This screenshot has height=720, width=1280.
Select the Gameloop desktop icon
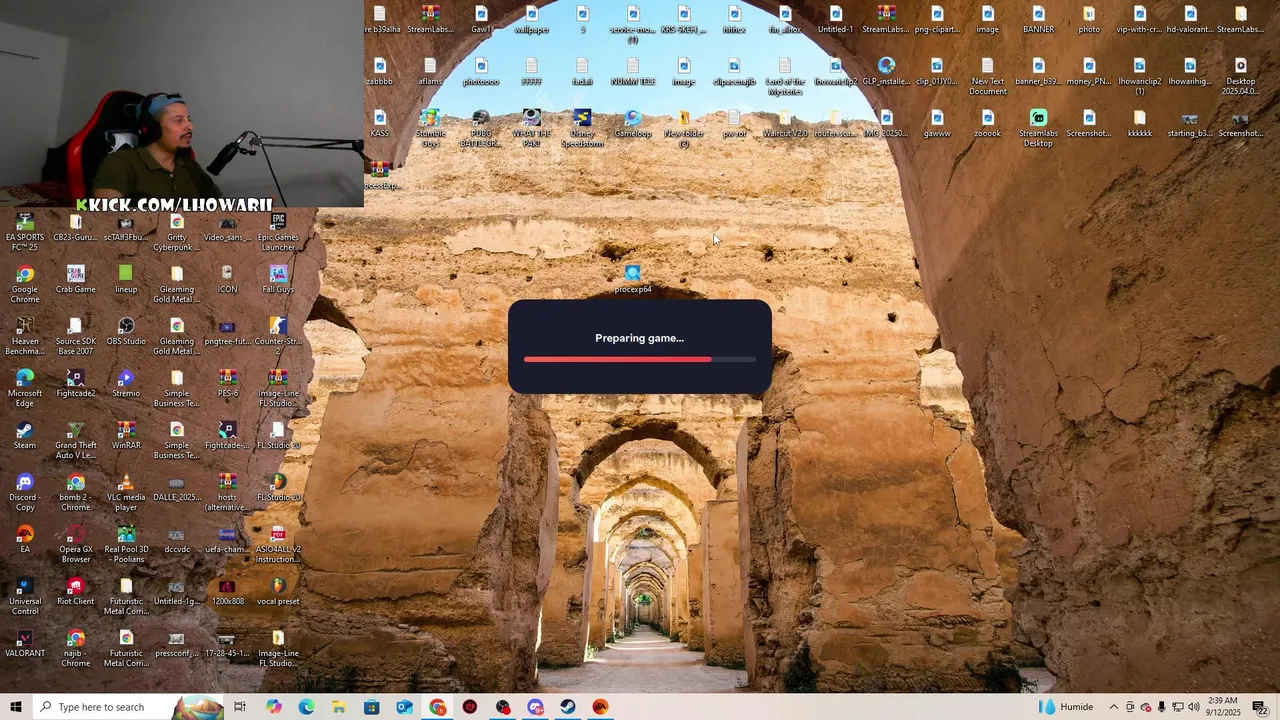pyautogui.click(x=633, y=124)
